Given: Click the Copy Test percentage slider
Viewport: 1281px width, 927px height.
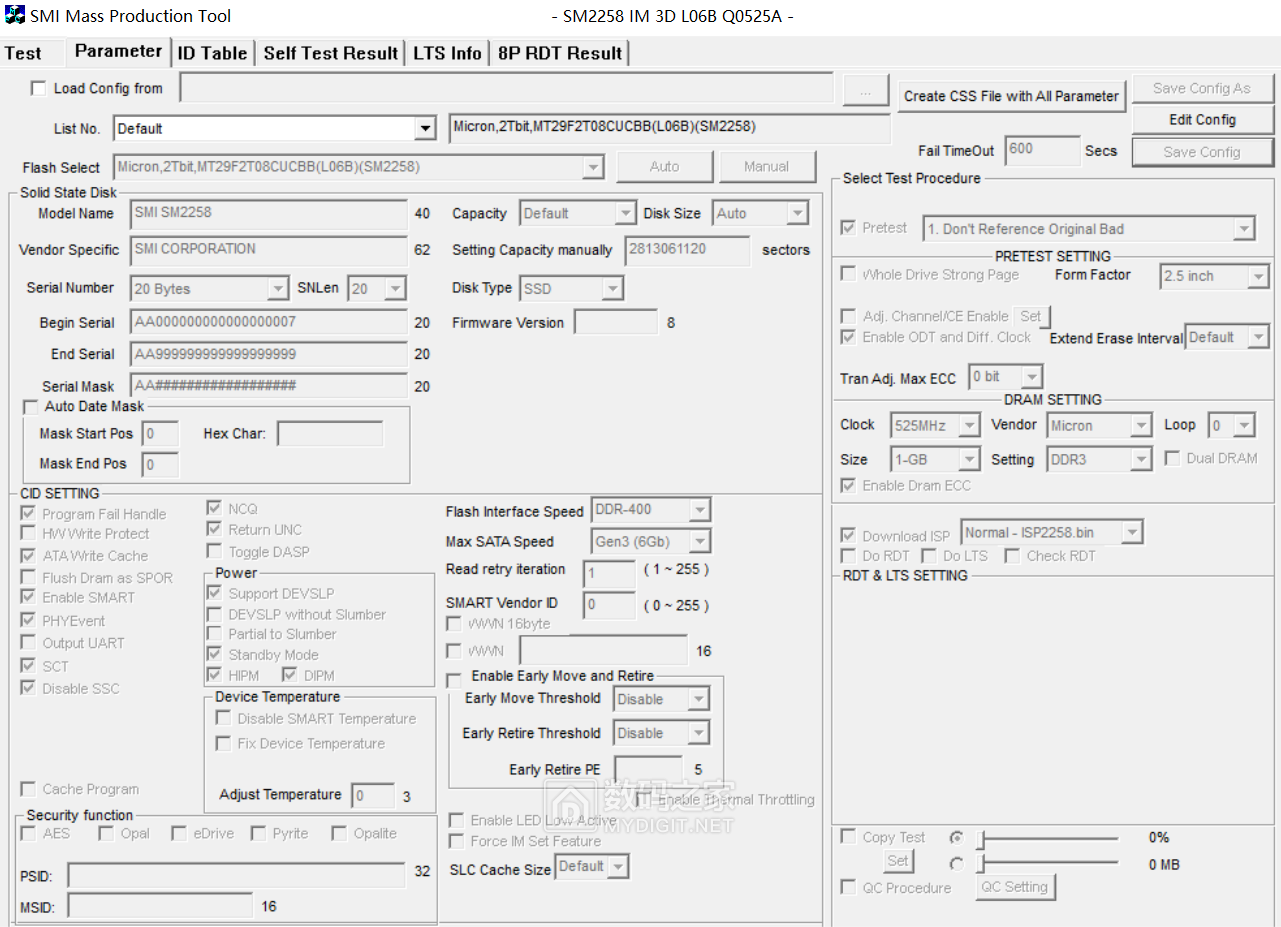Looking at the screenshot, I should [1050, 838].
